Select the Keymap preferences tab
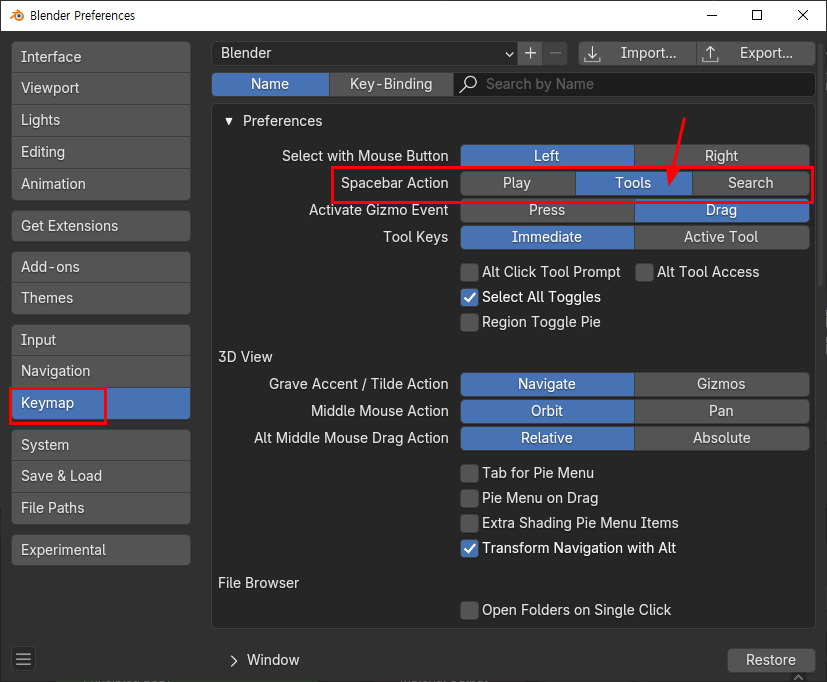Image resolution: width=827 pixels, height=682 pixels. [x=101, y=404]
